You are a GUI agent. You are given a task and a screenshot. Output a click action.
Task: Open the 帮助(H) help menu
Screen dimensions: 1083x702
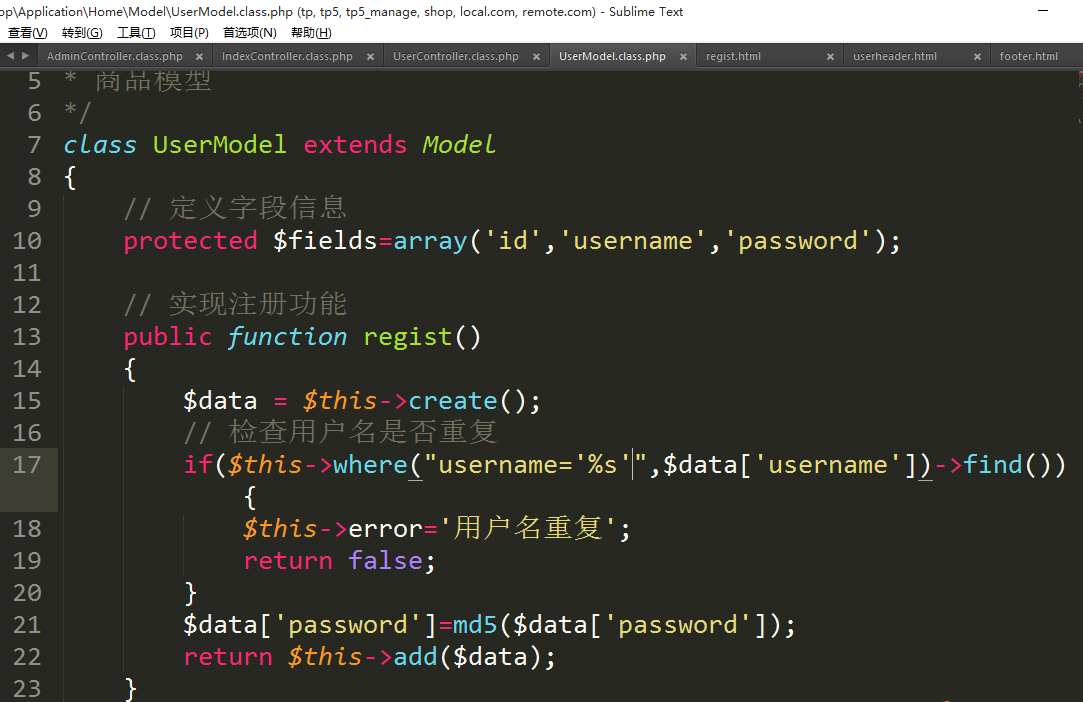(310, 33)
